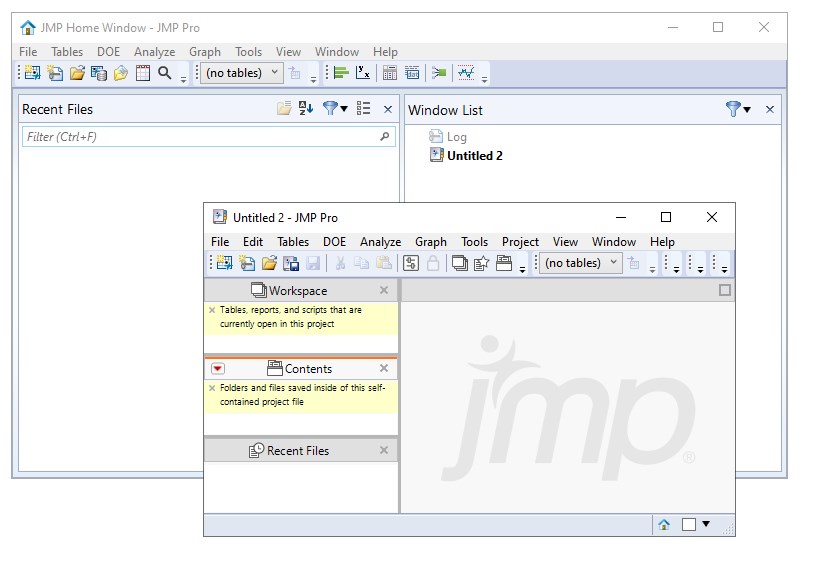Click Open folder icon in Untitled 2 toolbar

[269, 263]
